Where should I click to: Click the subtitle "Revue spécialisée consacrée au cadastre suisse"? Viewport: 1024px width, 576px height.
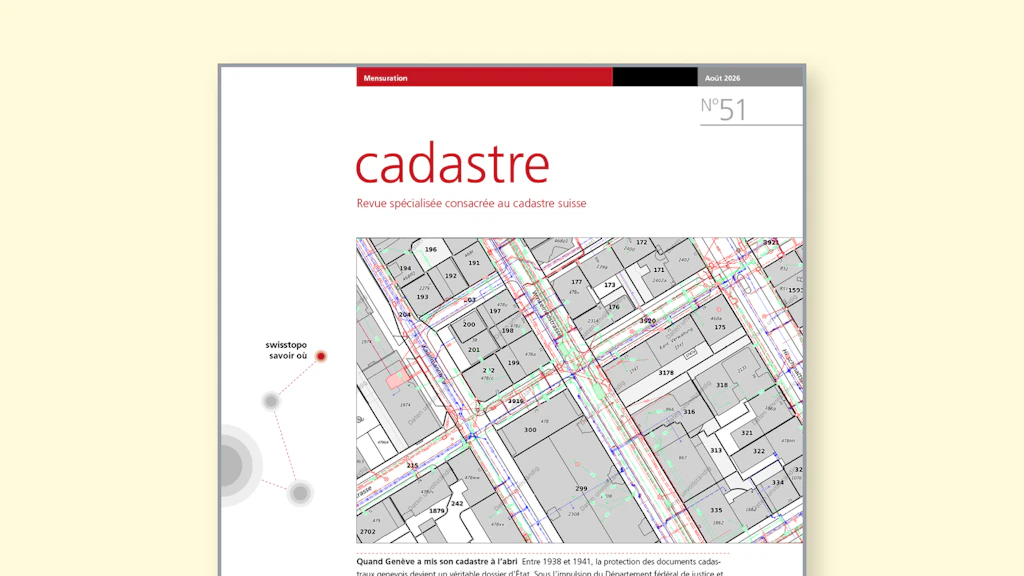pos(472,203)
